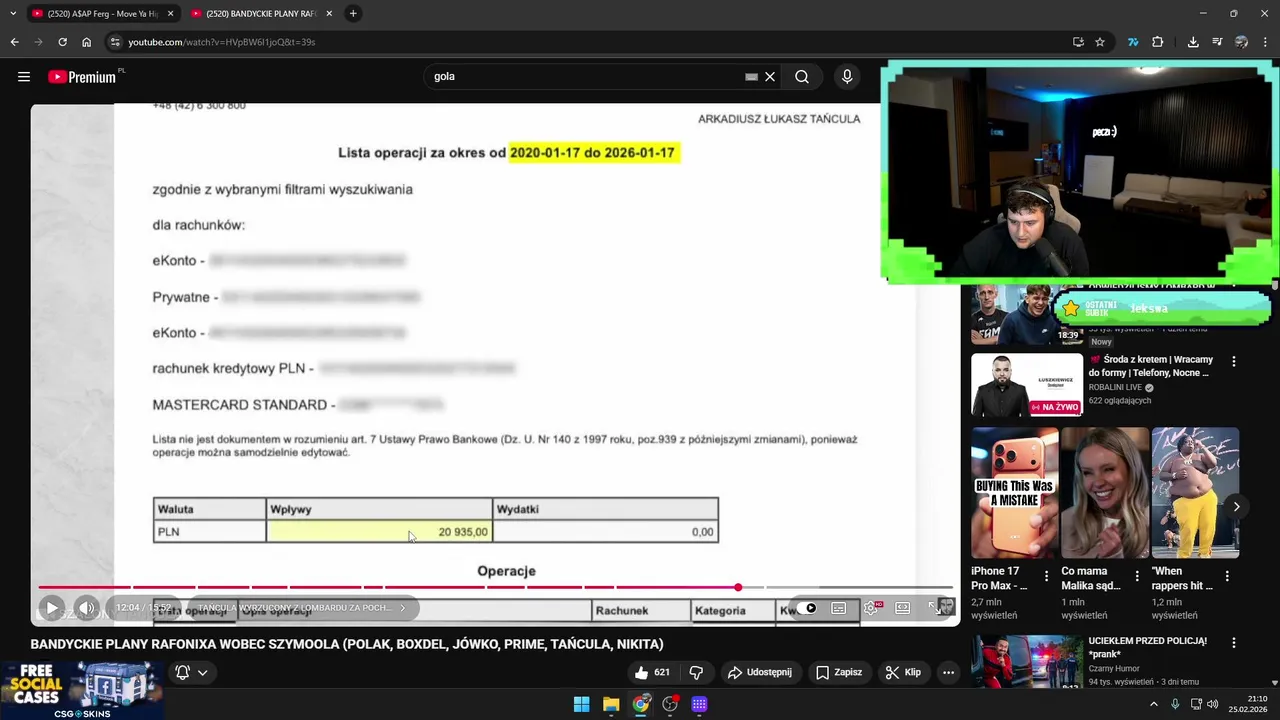Viewport: 1280px width, 720px height.
Task: Close the BANDYCKIE PLANY browser tab
Action: pyautogui.click(x=329, y=14)
